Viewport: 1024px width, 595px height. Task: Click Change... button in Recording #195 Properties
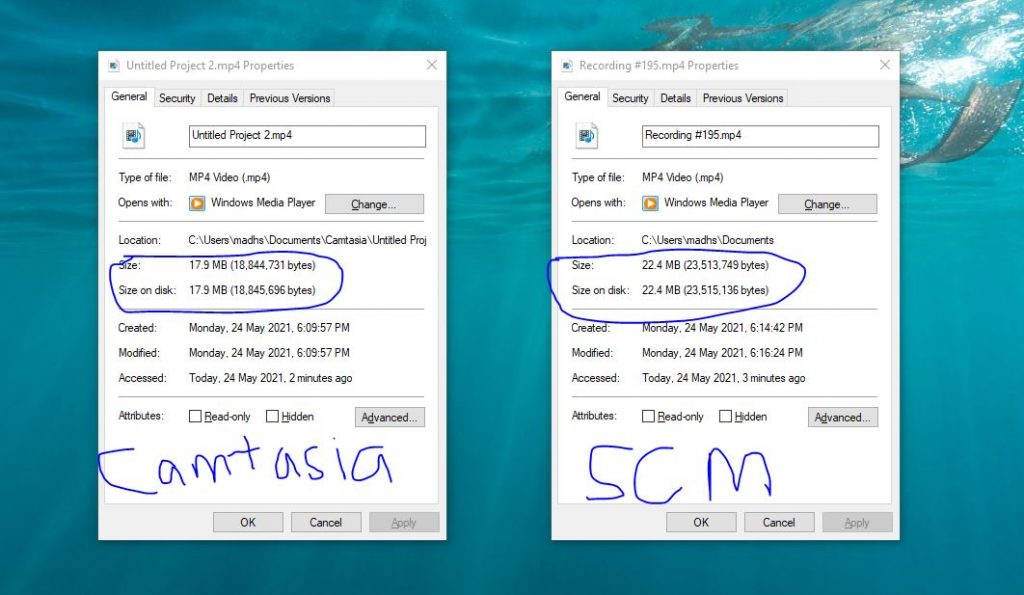827,204
